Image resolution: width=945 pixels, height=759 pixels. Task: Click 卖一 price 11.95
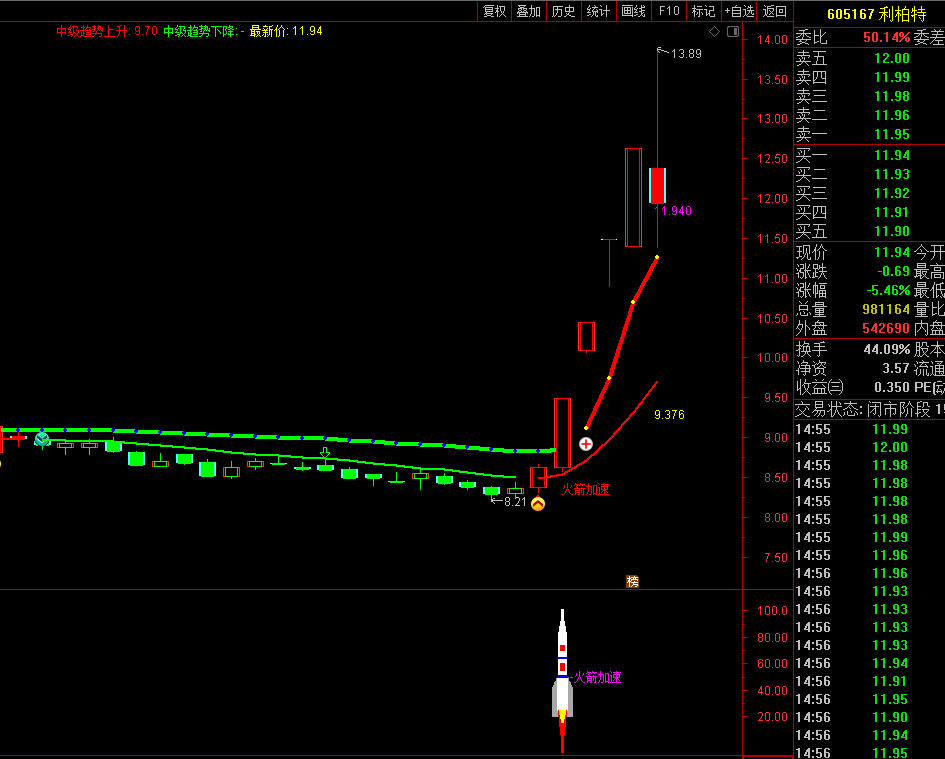coord(891,134)
